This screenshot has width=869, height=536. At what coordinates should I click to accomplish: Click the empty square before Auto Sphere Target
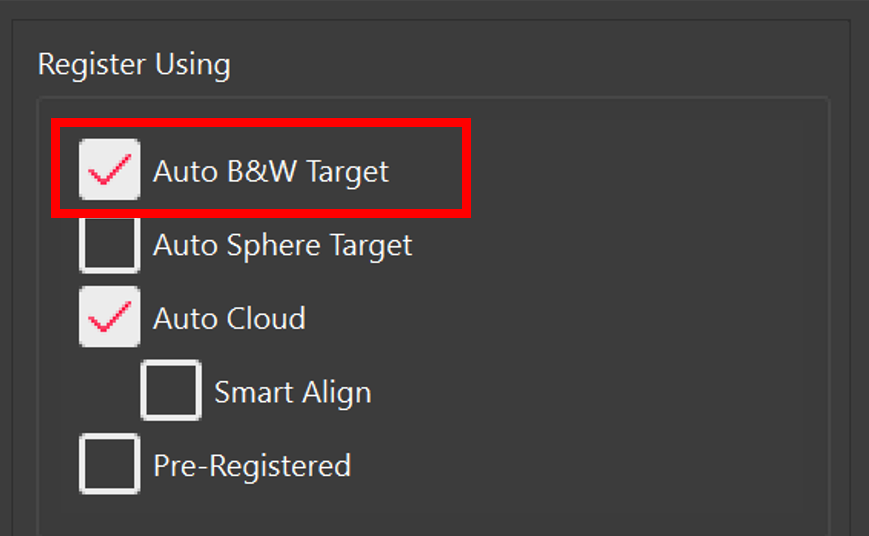coord(109,244)
